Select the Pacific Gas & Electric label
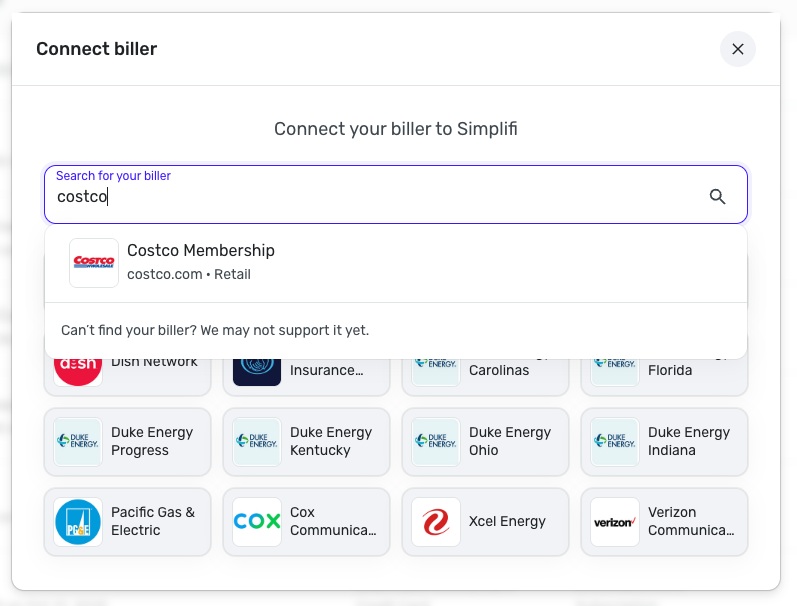The height and width of the screenshot is (606, 797). [x=153, y=522]
